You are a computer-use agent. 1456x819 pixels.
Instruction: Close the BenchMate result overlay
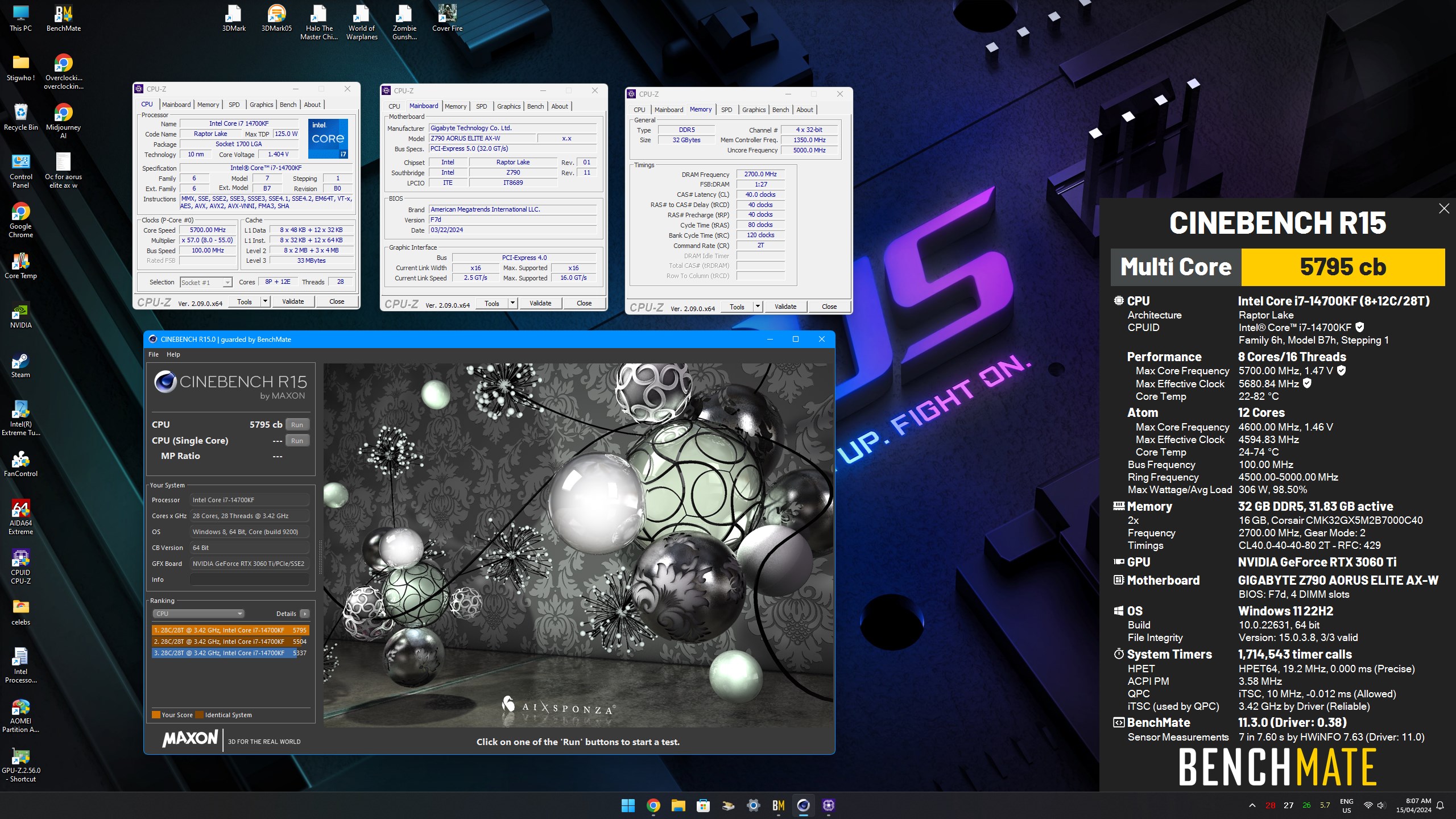click(1443, 209)
